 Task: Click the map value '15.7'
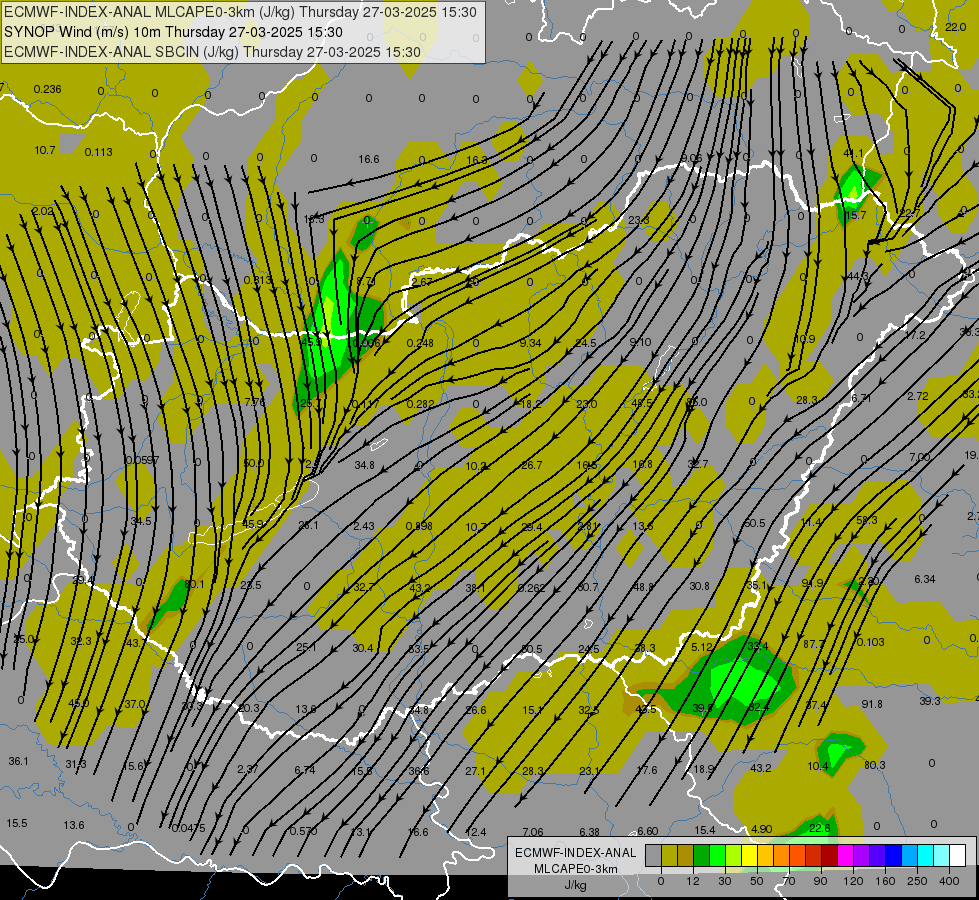pos(855,215)
